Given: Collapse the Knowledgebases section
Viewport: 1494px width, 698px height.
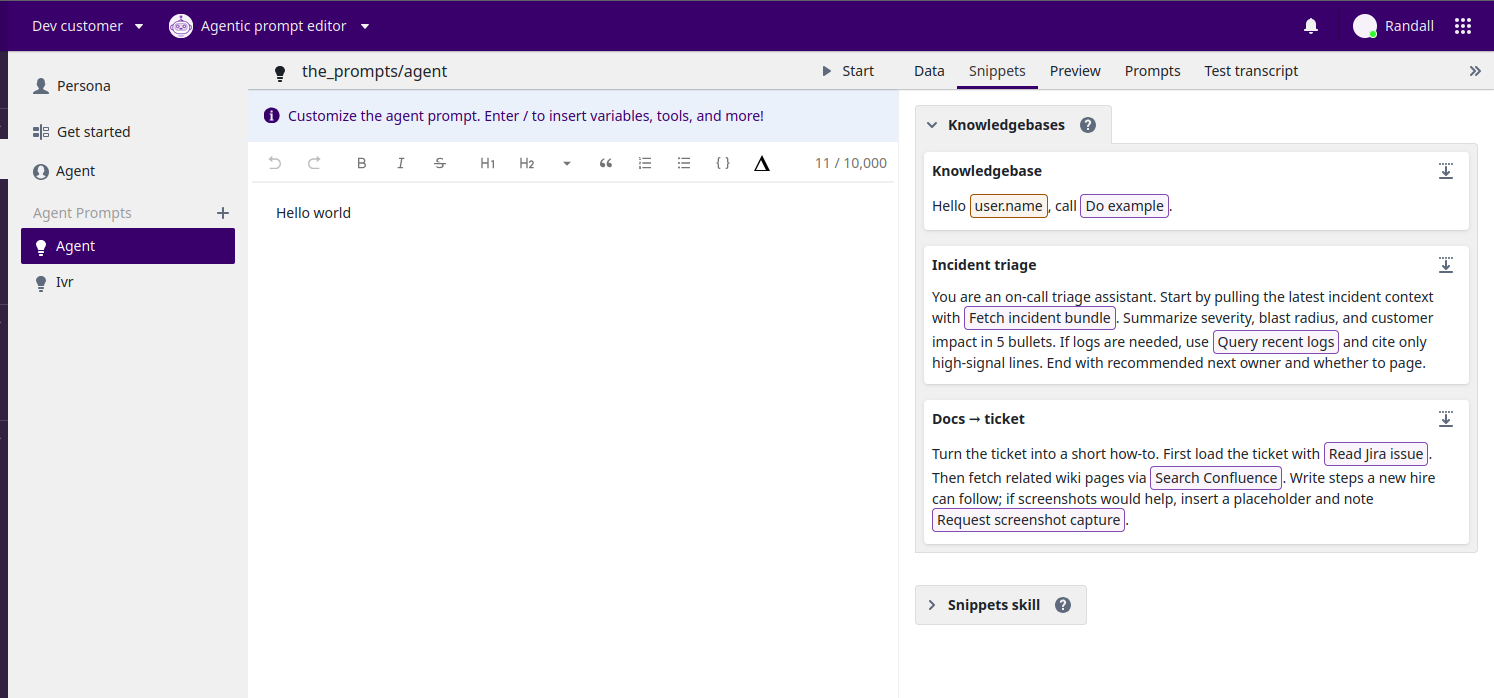Looking at the screenshot, I should click(932, 124).
